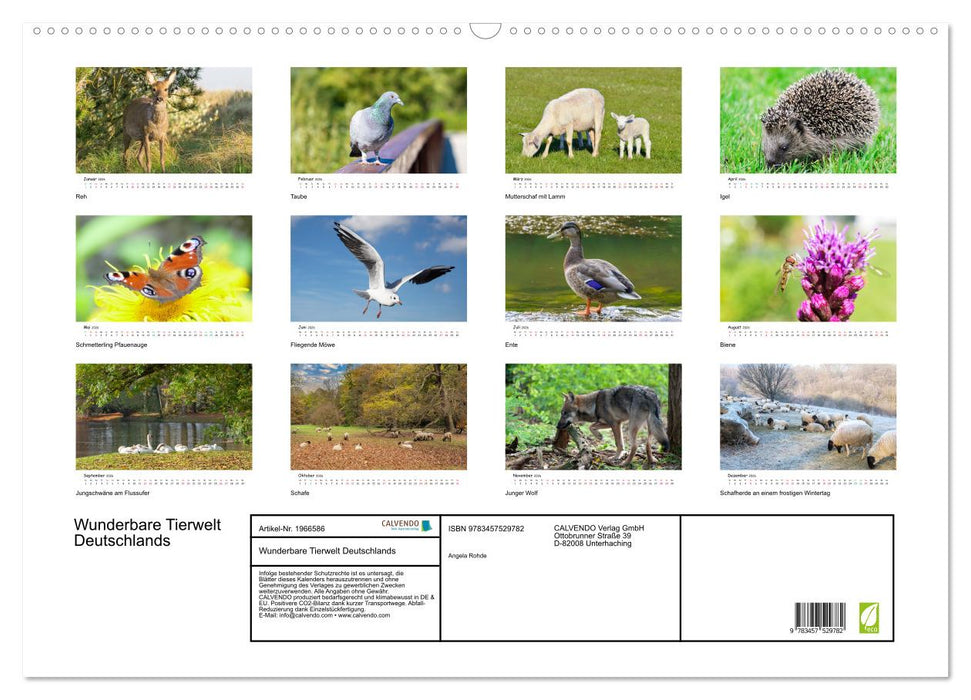The height and width of the screenshot is (700, 971).
Task: Select the Taube pigeon picture
Action: [x=378, y=119]
